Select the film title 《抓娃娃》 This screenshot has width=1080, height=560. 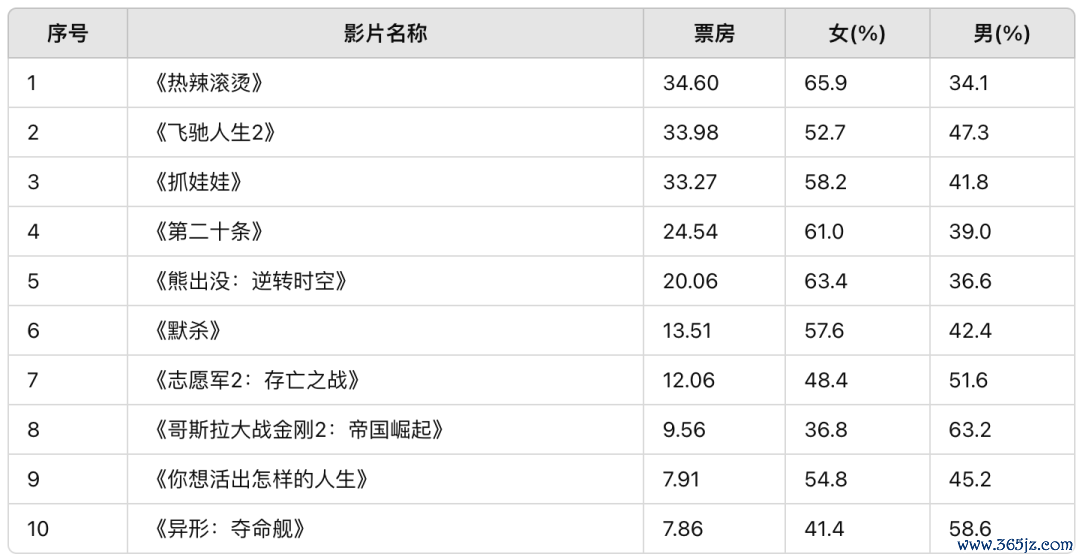198,182
